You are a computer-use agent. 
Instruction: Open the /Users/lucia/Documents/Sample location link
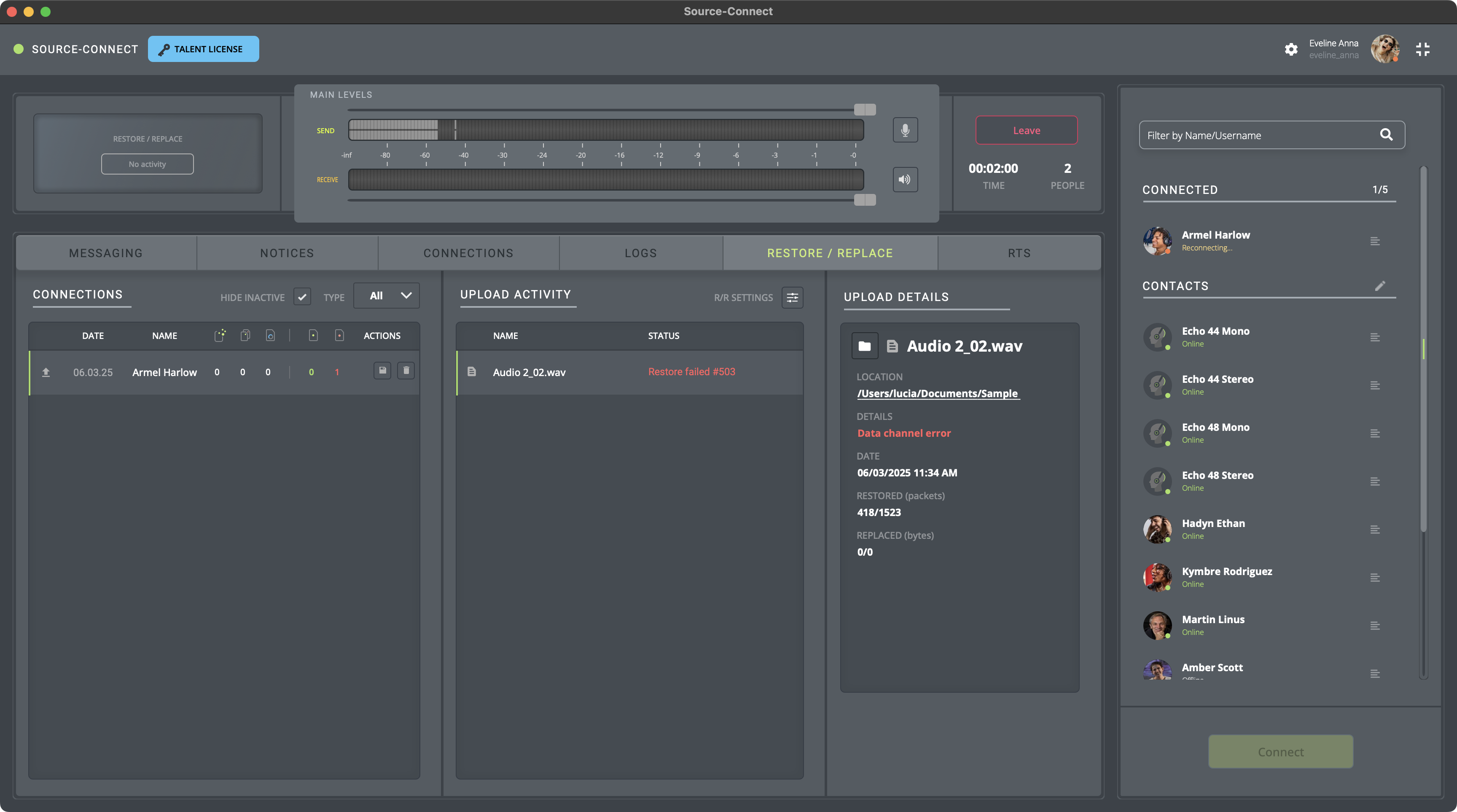(937, 393)
